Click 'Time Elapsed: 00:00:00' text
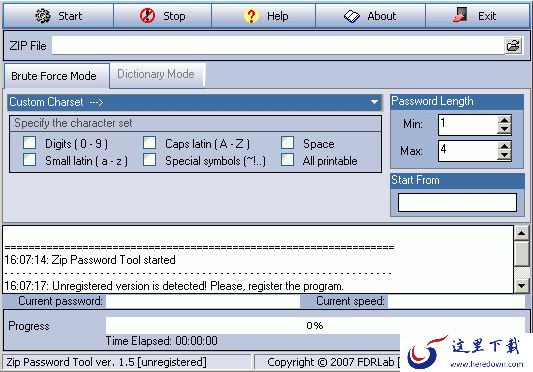The height and width of the screenshot is (372, 533). coord(161,341)
